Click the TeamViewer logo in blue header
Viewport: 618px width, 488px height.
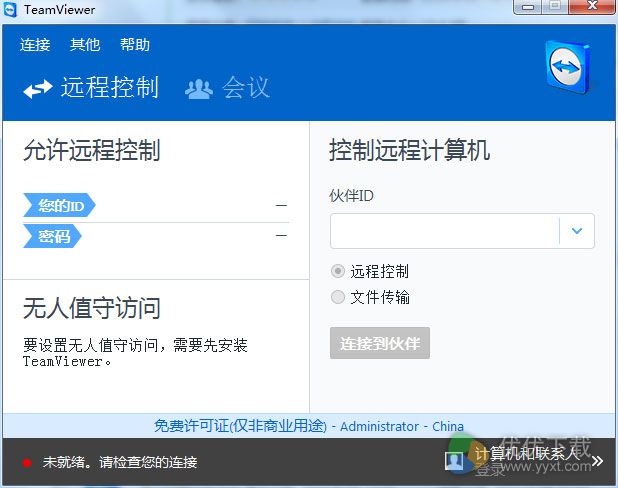[568, 67]
